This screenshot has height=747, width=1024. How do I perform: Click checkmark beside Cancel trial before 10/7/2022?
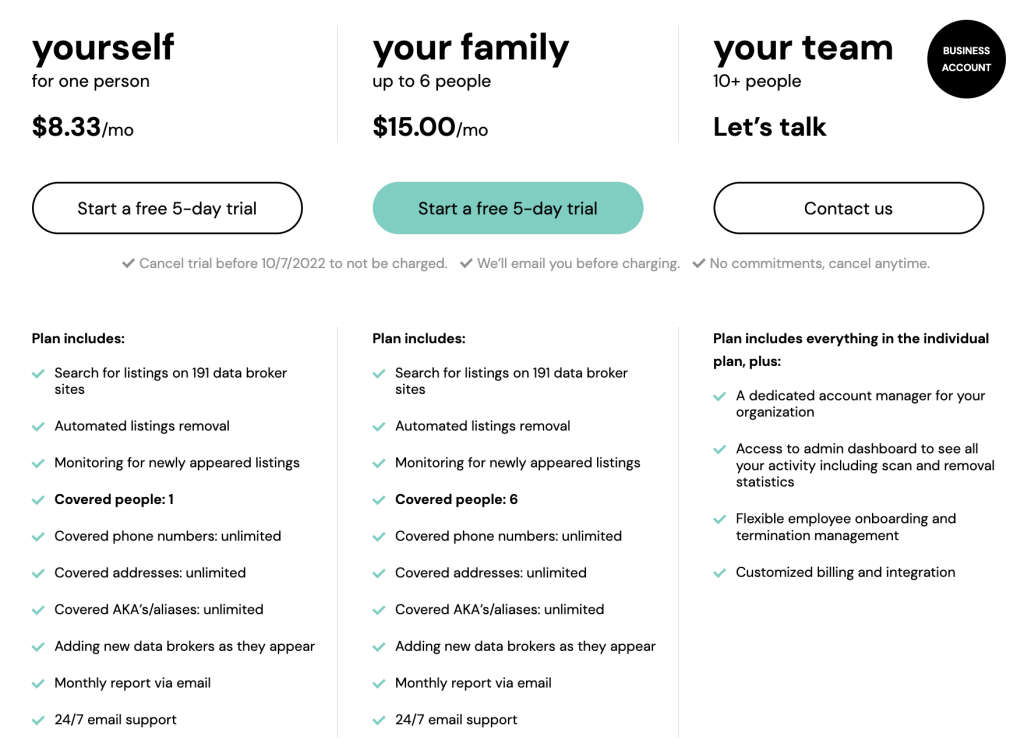click(x=128, y=263)
